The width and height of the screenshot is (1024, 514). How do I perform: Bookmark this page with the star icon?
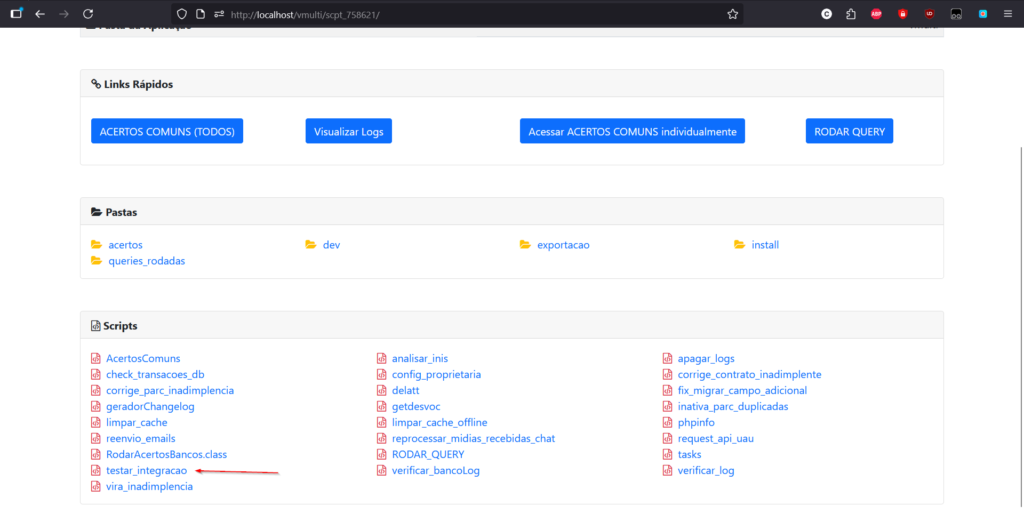[732, 14]
